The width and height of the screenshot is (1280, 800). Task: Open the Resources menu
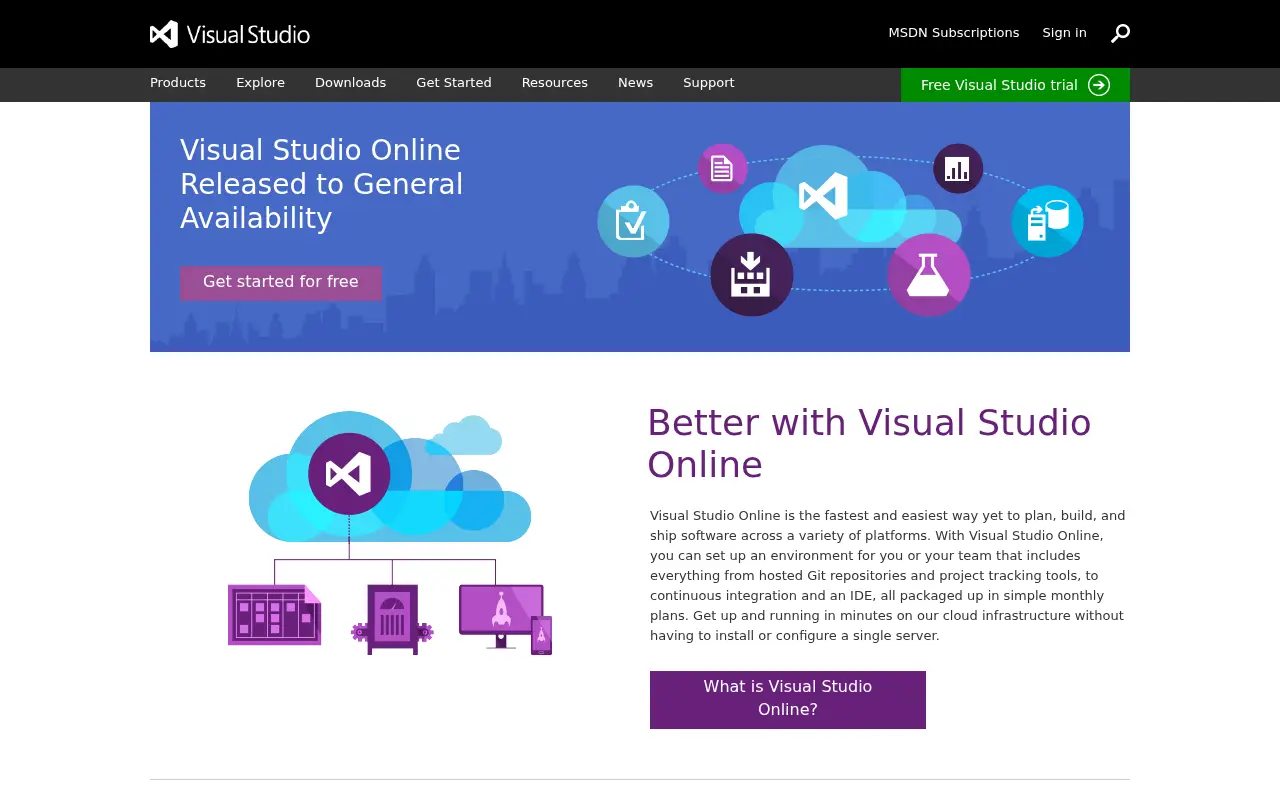pos(555,83)
